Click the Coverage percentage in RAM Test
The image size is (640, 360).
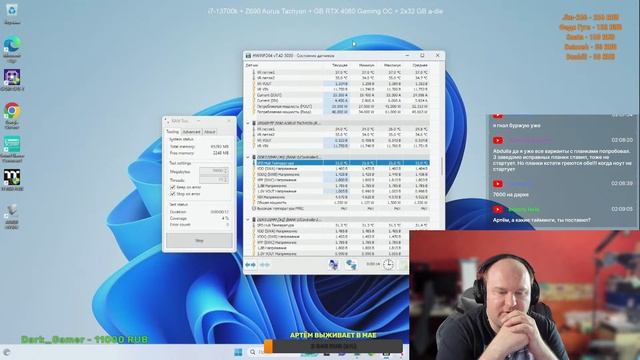coord(225,218)
